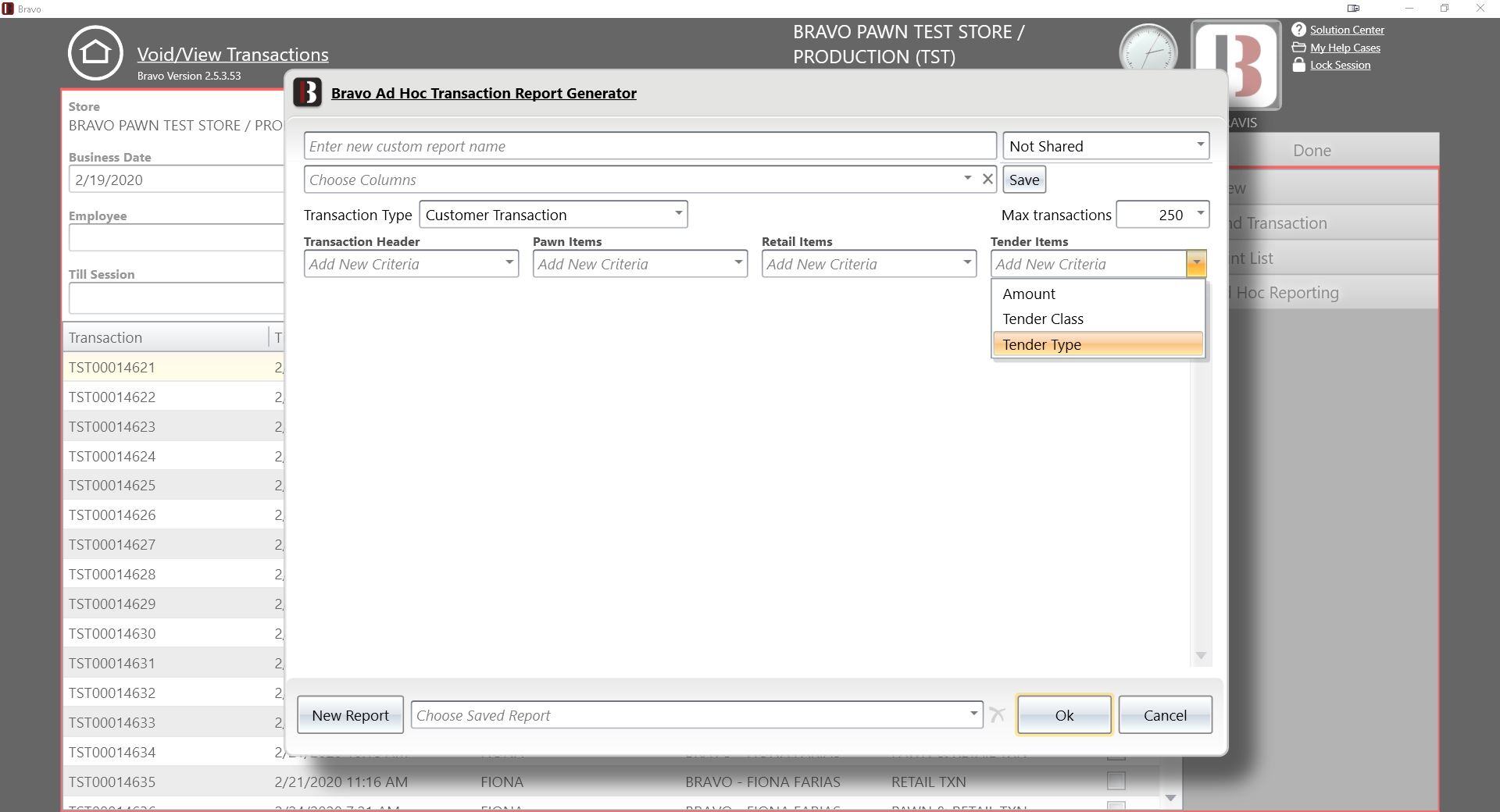Select the Lock Session link
Screen dimensions: 1500x812
[x=1340, y=65]
